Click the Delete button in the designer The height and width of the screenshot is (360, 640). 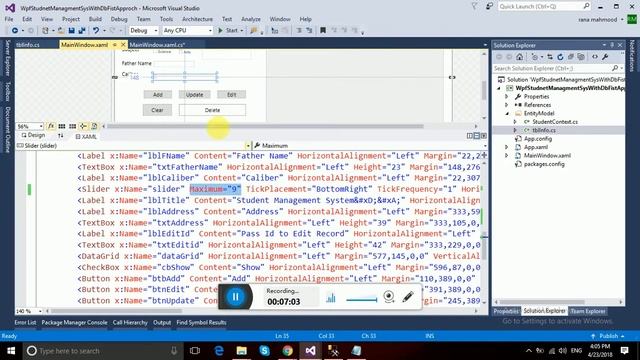point(212,110)
